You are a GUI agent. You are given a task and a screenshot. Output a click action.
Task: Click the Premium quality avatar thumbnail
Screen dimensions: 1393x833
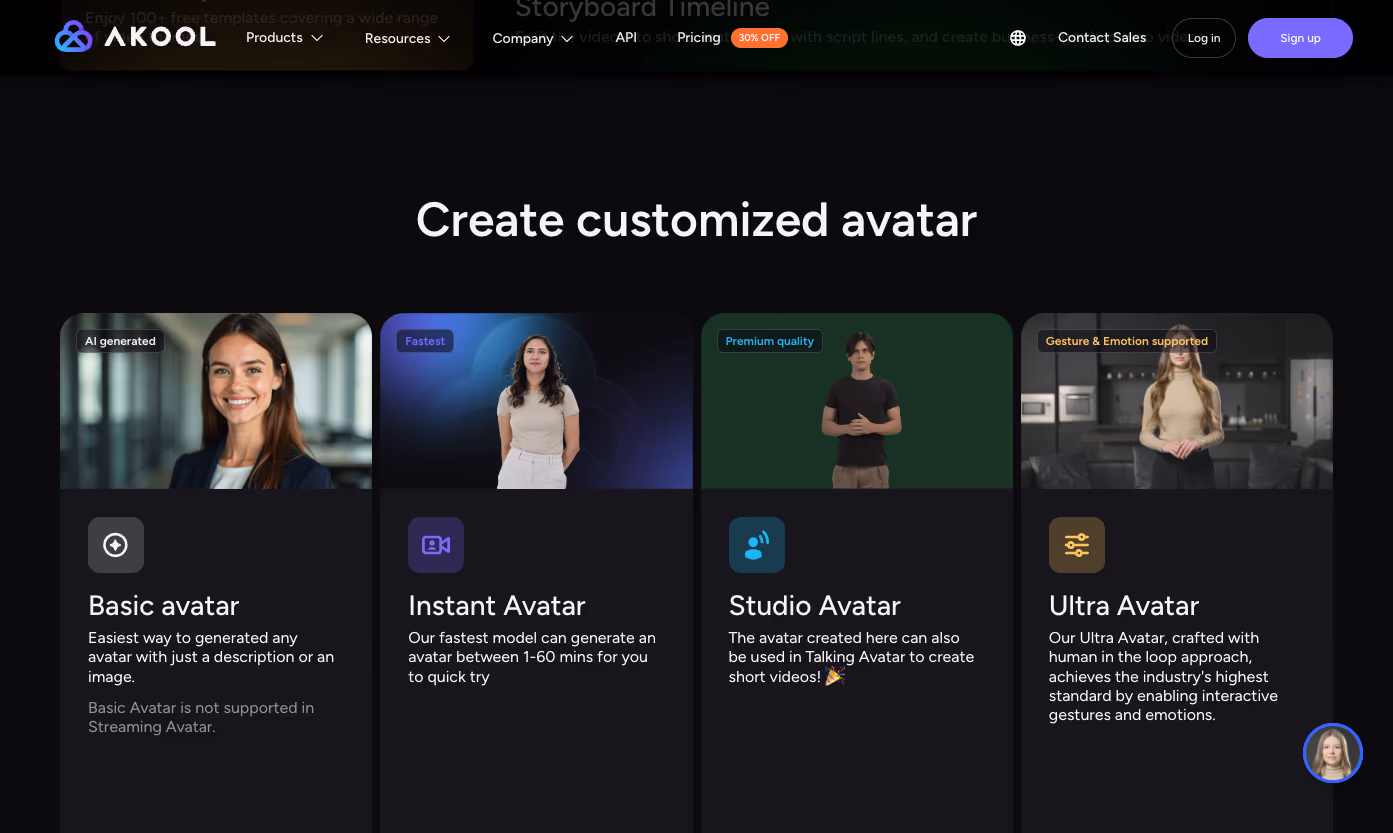857,401
